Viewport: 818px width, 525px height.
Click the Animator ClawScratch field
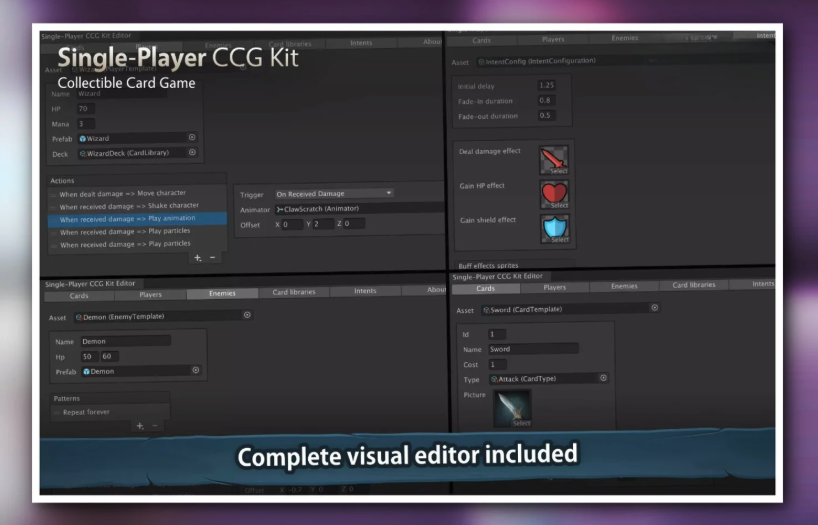360,209
